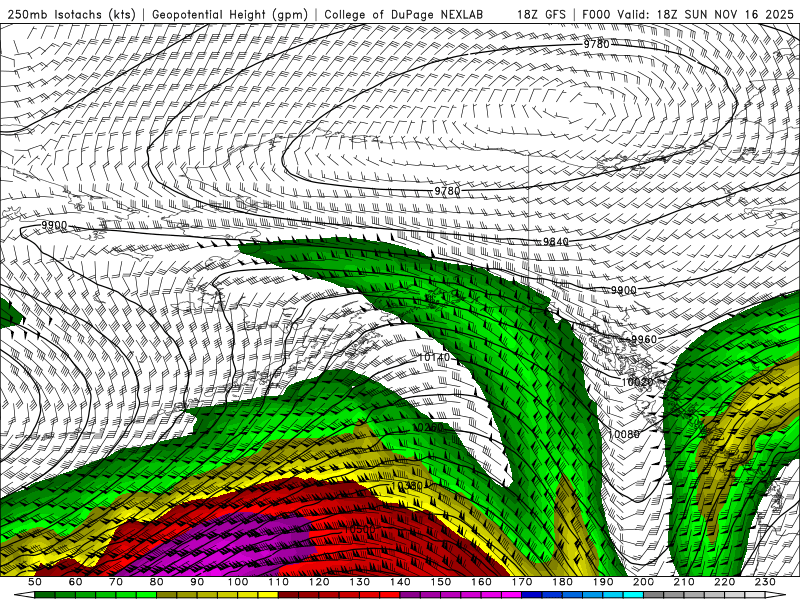Click the dark blue swatch just after 170

pyautogui.click(x=532, y=594)
